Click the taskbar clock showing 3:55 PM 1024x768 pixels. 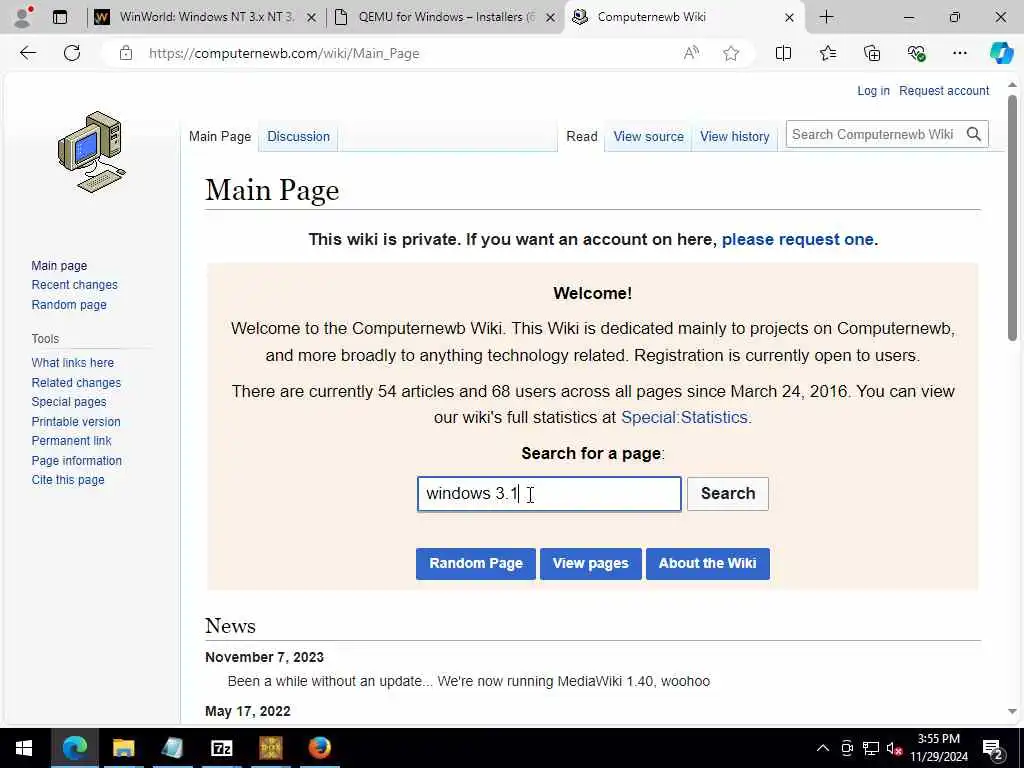[938, 748]
